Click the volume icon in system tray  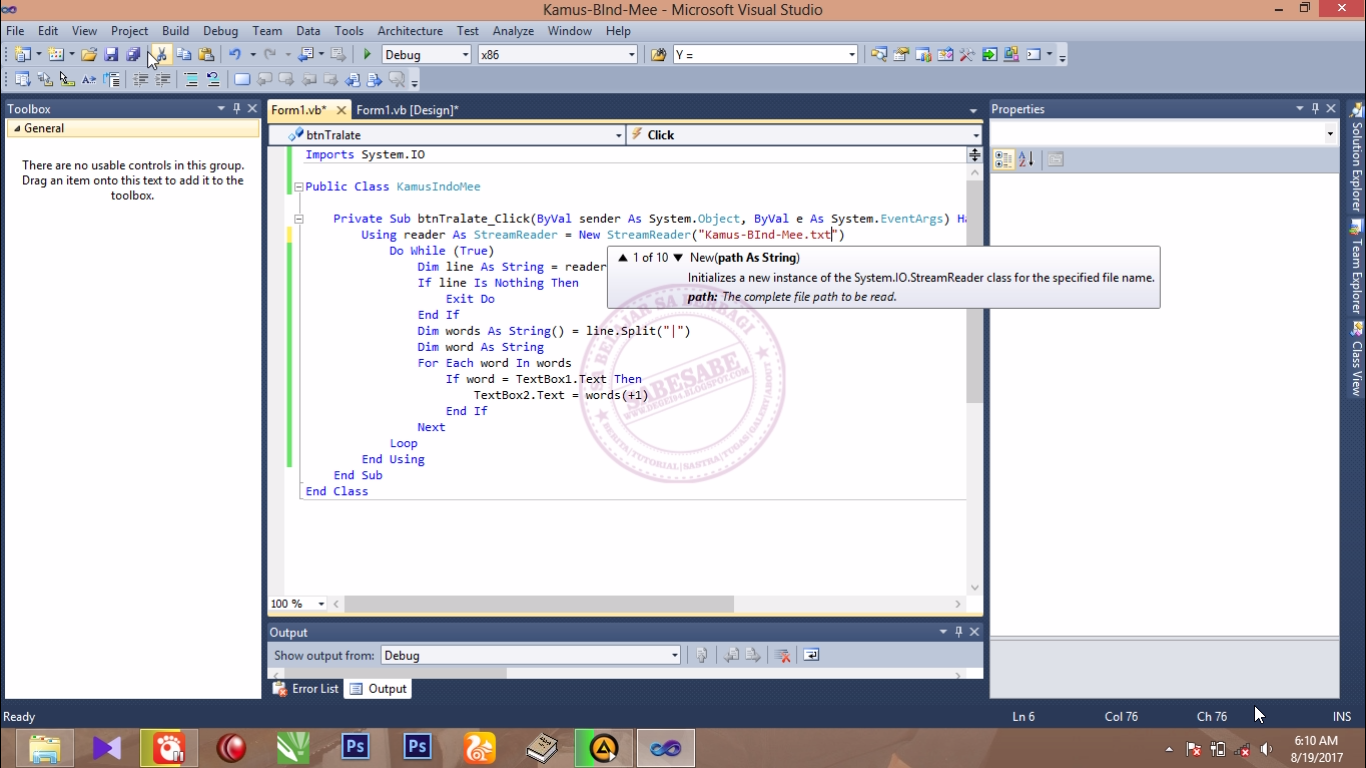(x=1267, y=749)
